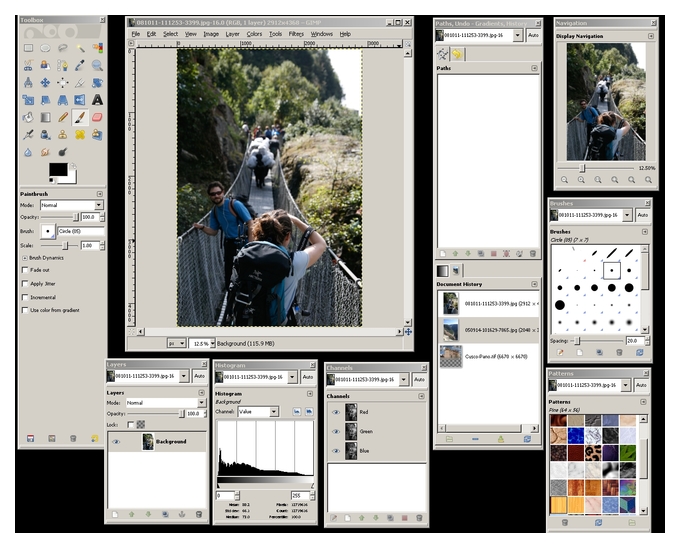
Task: Toggle visibility of the Blue channel
Action: (336, 451)
